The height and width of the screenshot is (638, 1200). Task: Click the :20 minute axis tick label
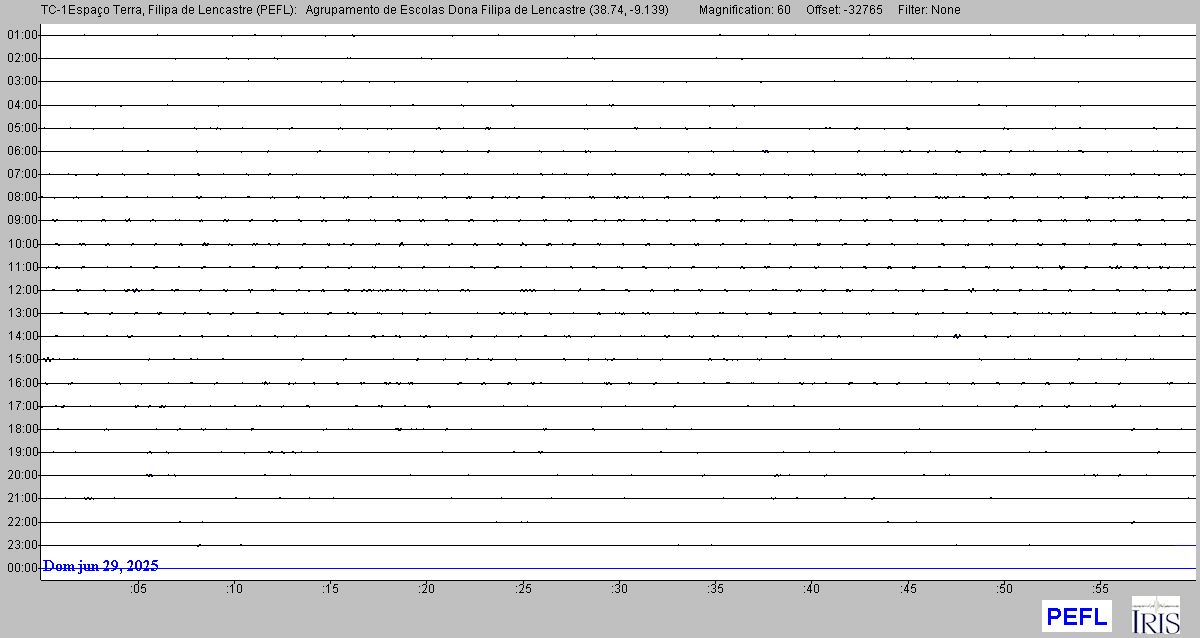427,589
